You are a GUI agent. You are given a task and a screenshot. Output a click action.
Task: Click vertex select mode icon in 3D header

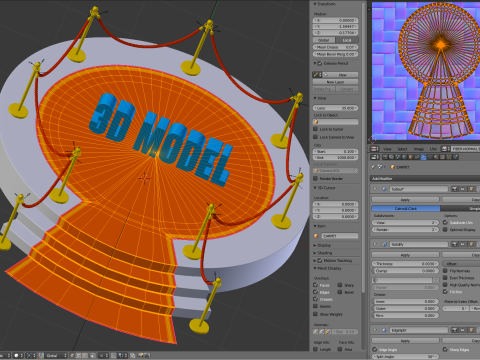72,356
